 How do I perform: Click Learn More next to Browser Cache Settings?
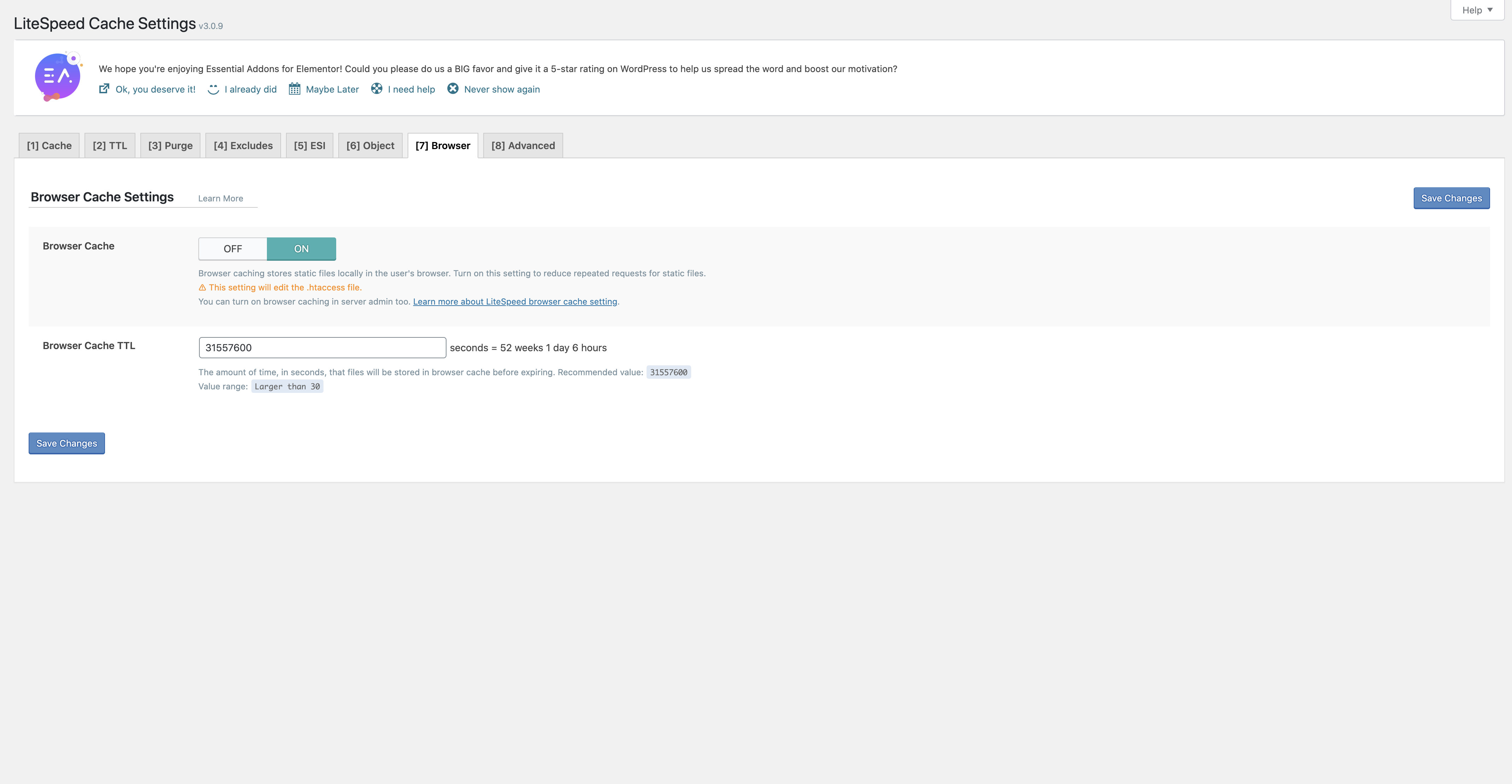(x=220, y=198)
